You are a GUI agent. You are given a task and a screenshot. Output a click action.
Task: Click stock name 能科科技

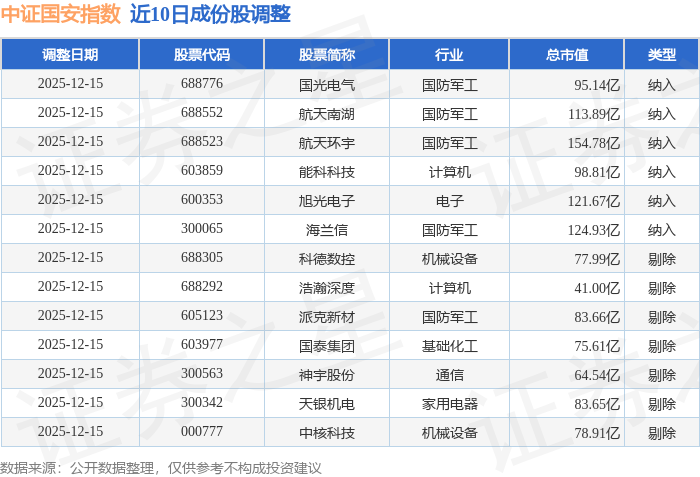point(327,172)
